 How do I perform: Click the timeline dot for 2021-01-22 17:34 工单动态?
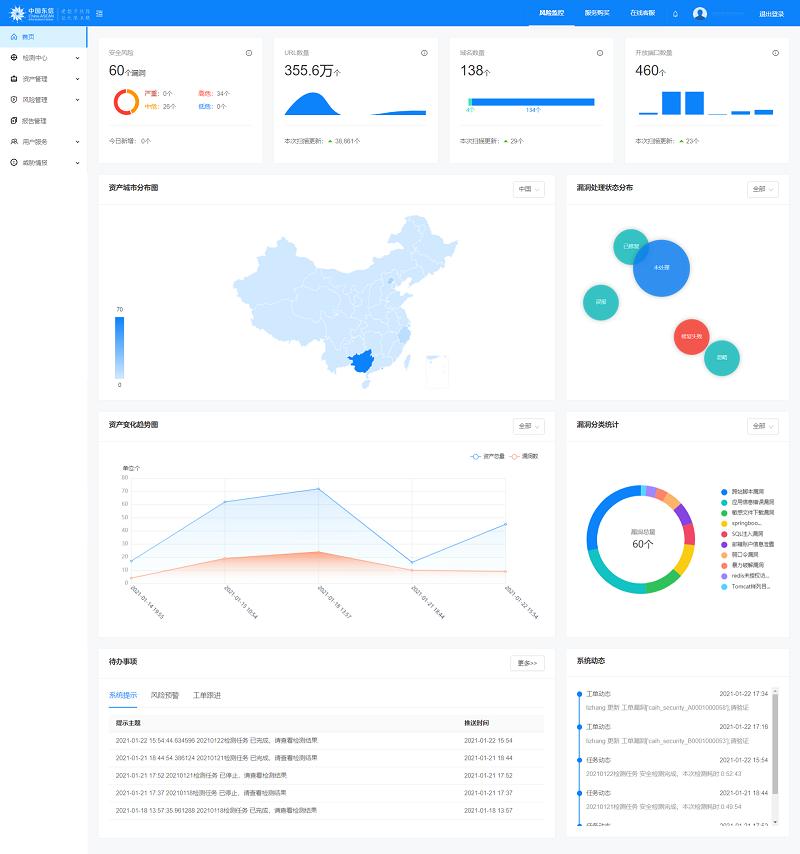[x=579, y=694]
